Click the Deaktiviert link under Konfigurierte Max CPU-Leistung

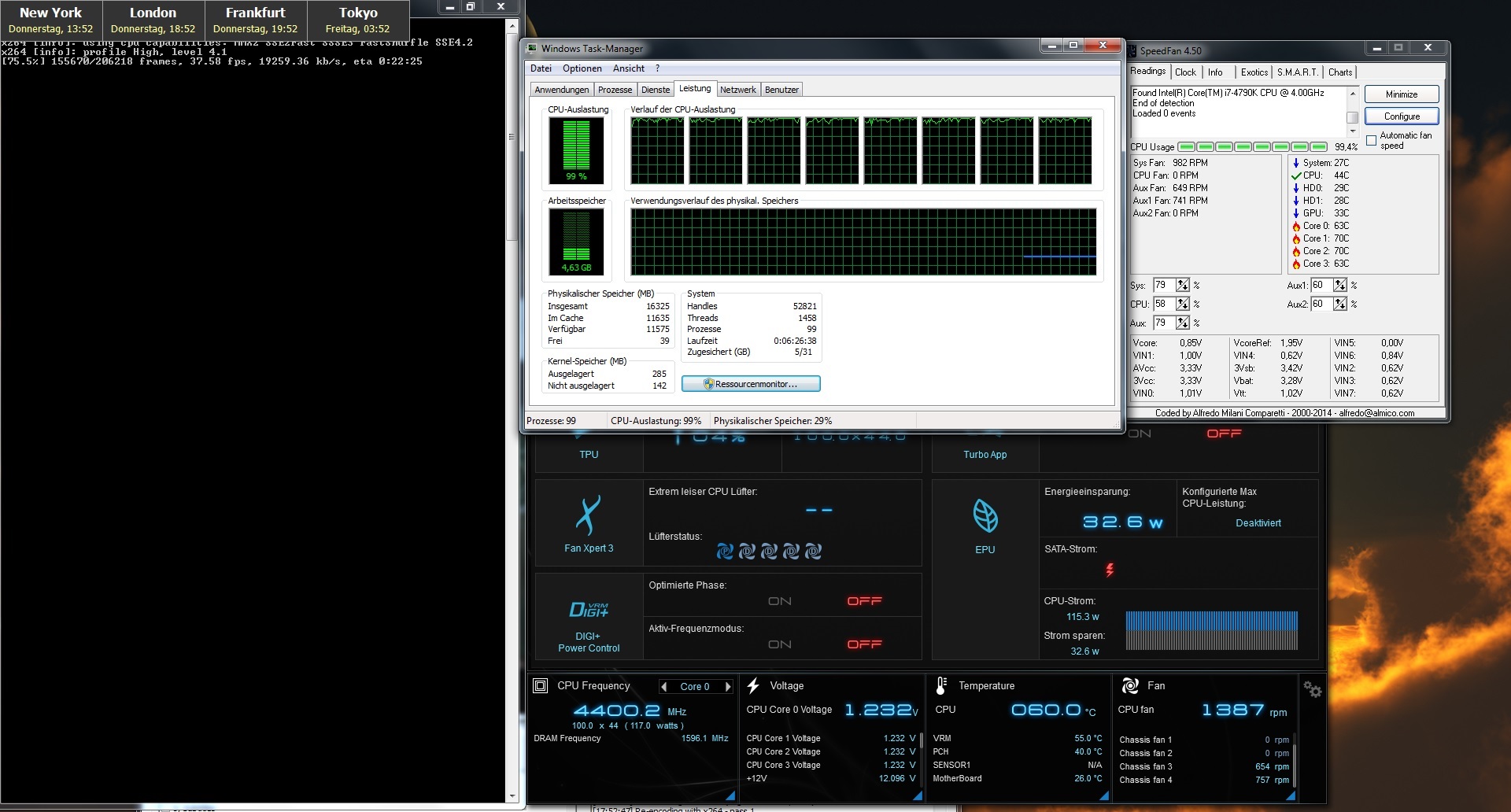[1258, 523]
